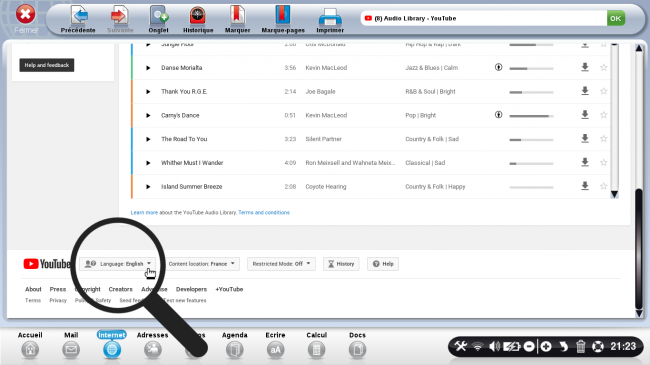Download The Road To You

(585, 139)
